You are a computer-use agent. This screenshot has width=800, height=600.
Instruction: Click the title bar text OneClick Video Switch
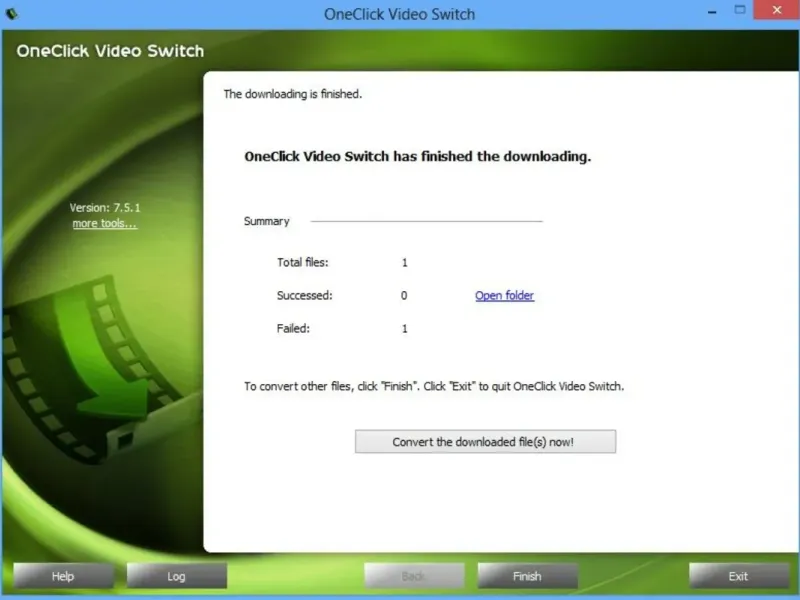(x=399, y=14)
